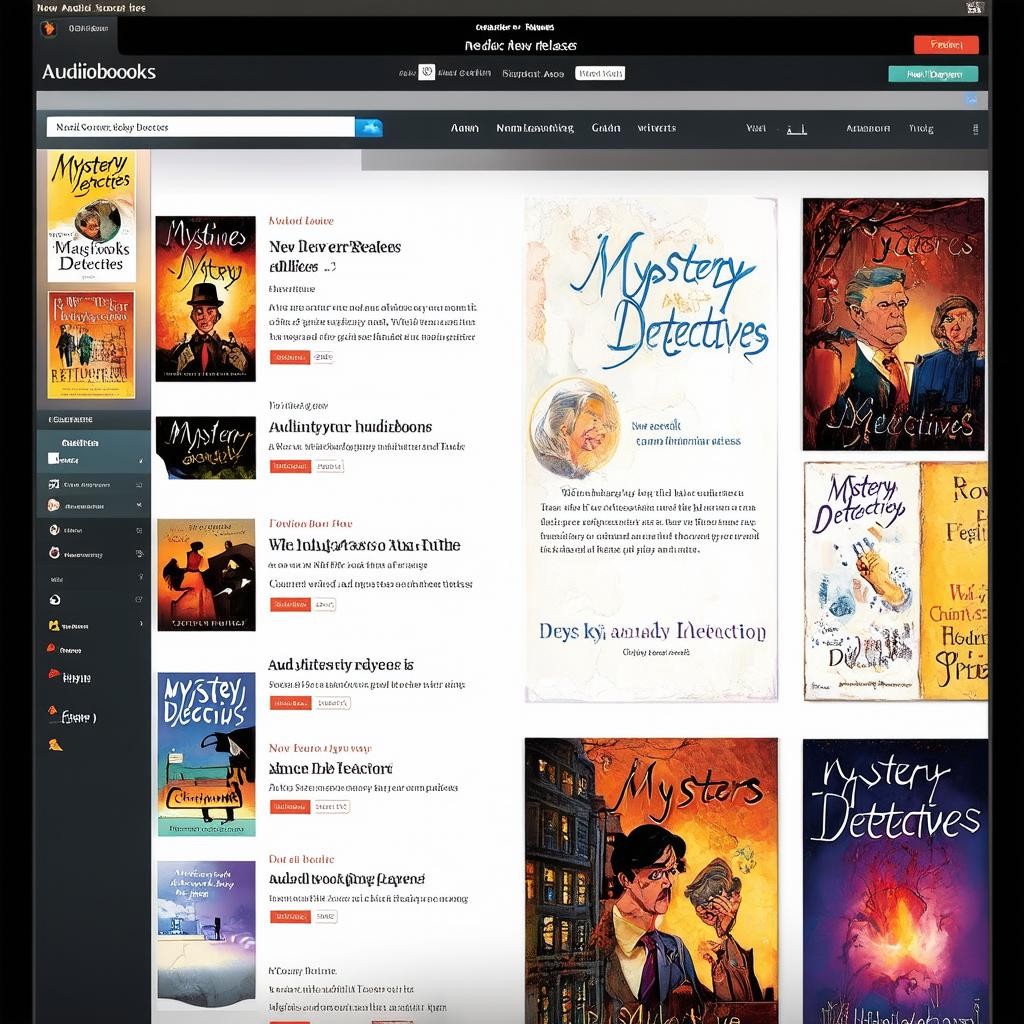Click the small blue icon on the gray strip
The width and height of the screenshot is (1024, 1024).
(x=971, y=99)
